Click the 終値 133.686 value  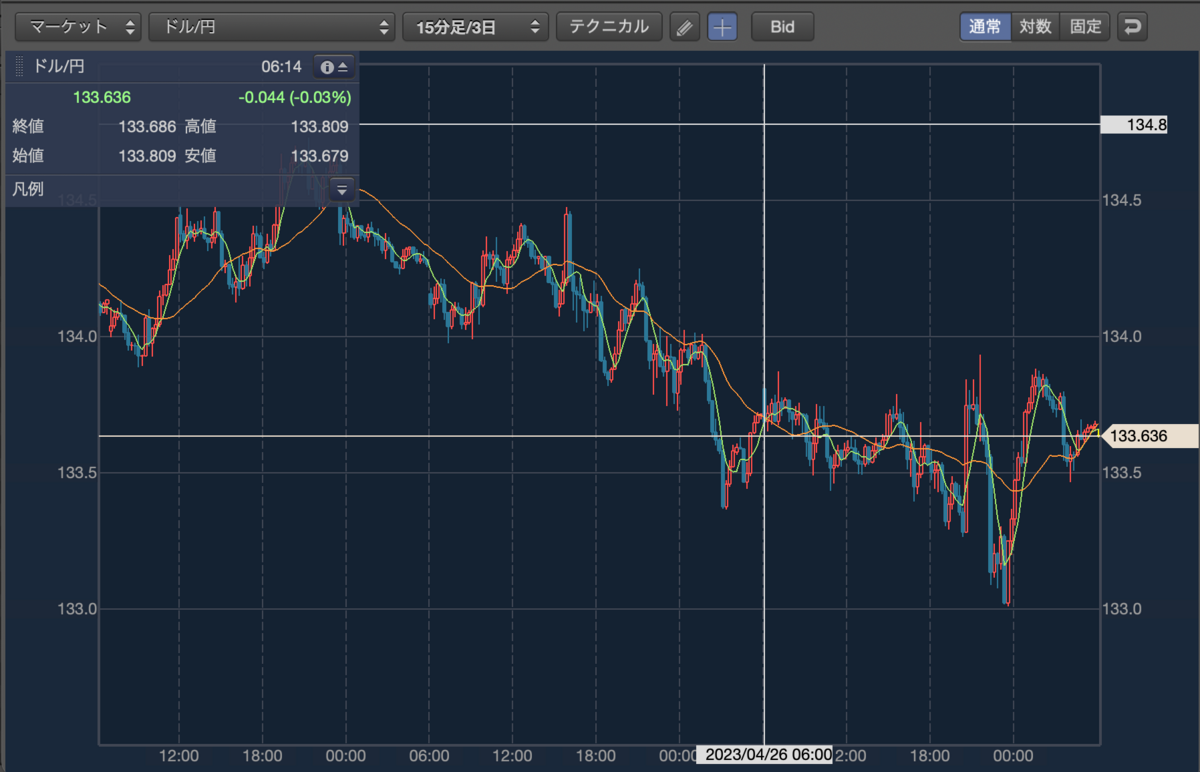pyautogui.click(x=147, y=127)
